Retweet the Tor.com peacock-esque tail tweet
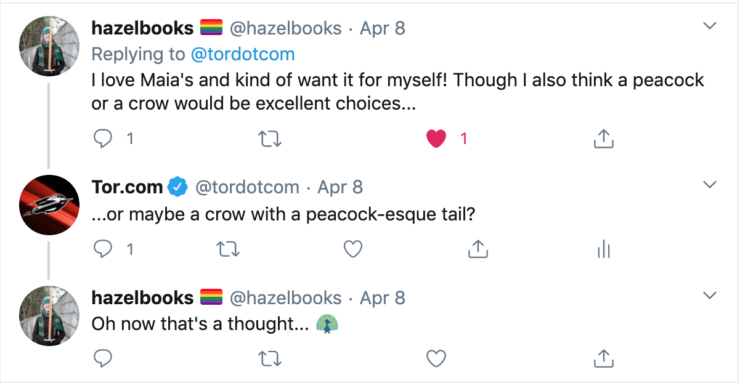Screen dimensions: 740x383 click(x=228, y=249)
